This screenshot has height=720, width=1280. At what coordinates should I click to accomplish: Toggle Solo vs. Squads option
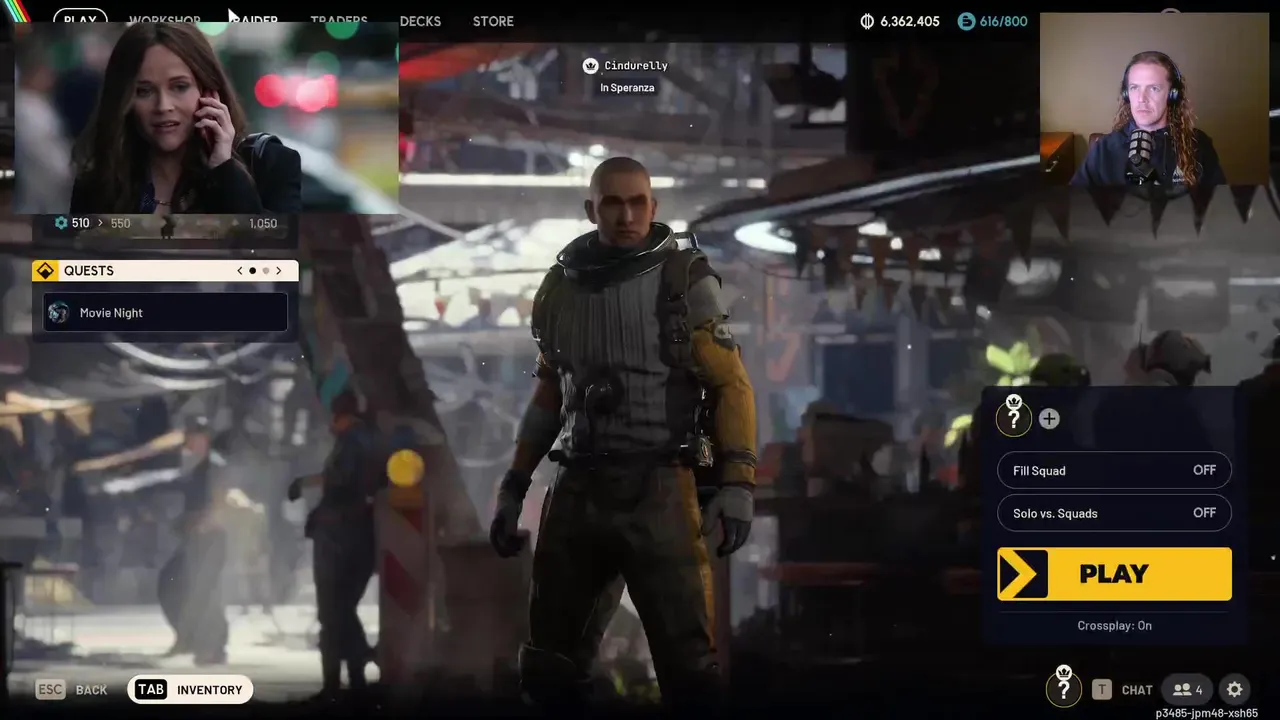[1114, 513]
